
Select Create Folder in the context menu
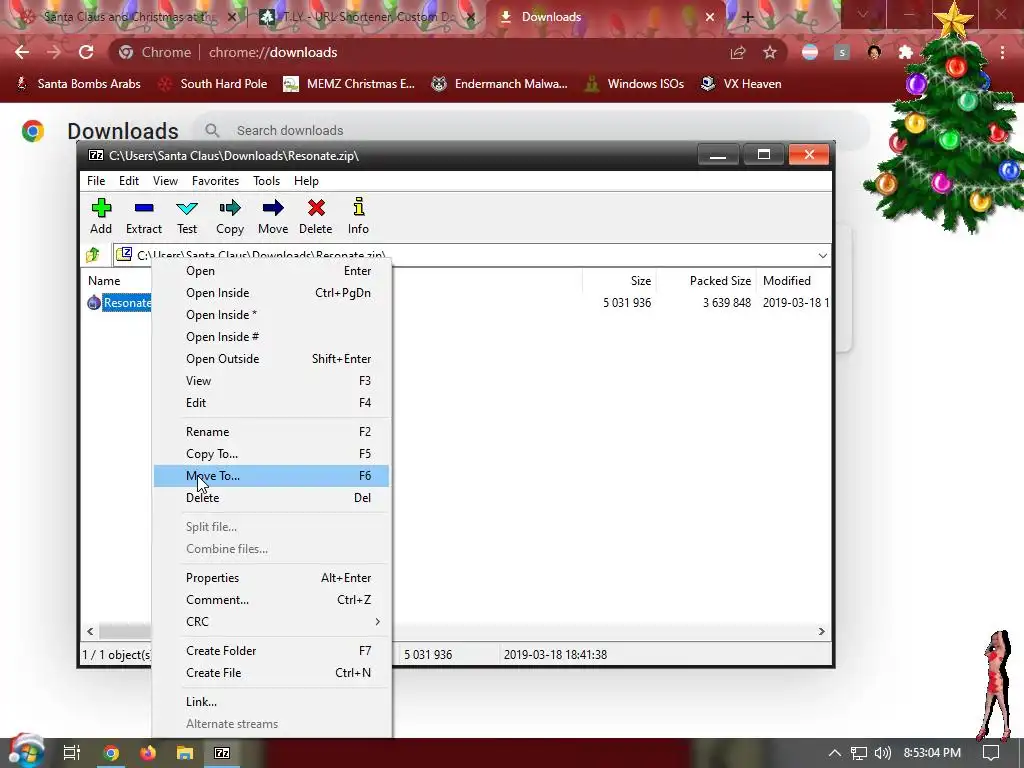[272, 651]
